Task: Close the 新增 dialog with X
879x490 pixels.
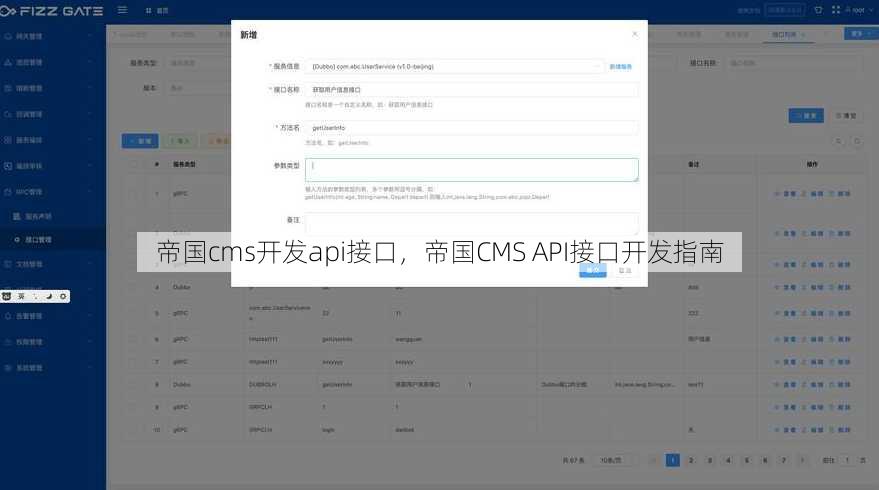Action: [635, 34]
